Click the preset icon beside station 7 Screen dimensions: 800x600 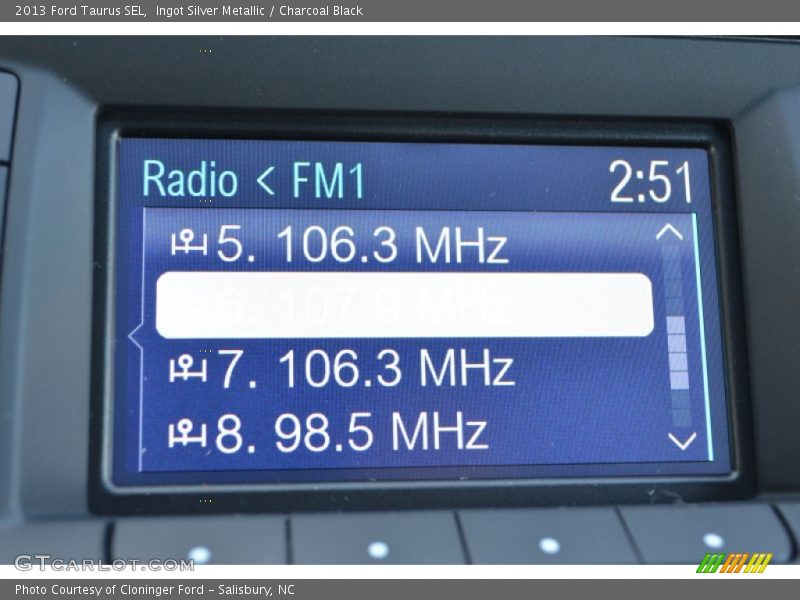pos(188,368)
